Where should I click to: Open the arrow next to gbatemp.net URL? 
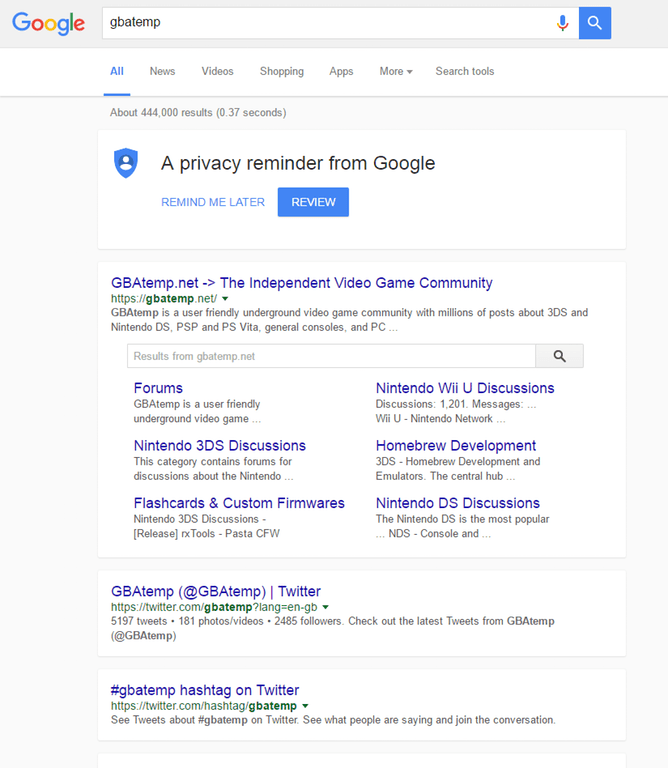[225, 299]
